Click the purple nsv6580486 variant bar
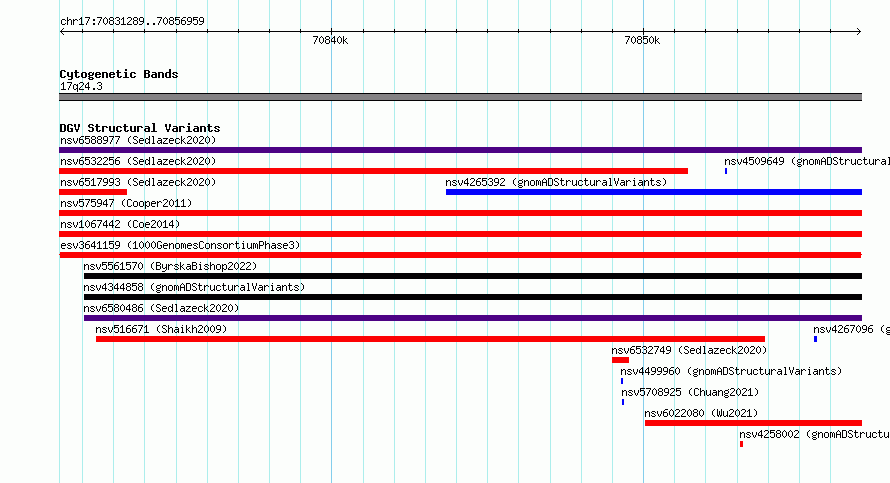 473,318
